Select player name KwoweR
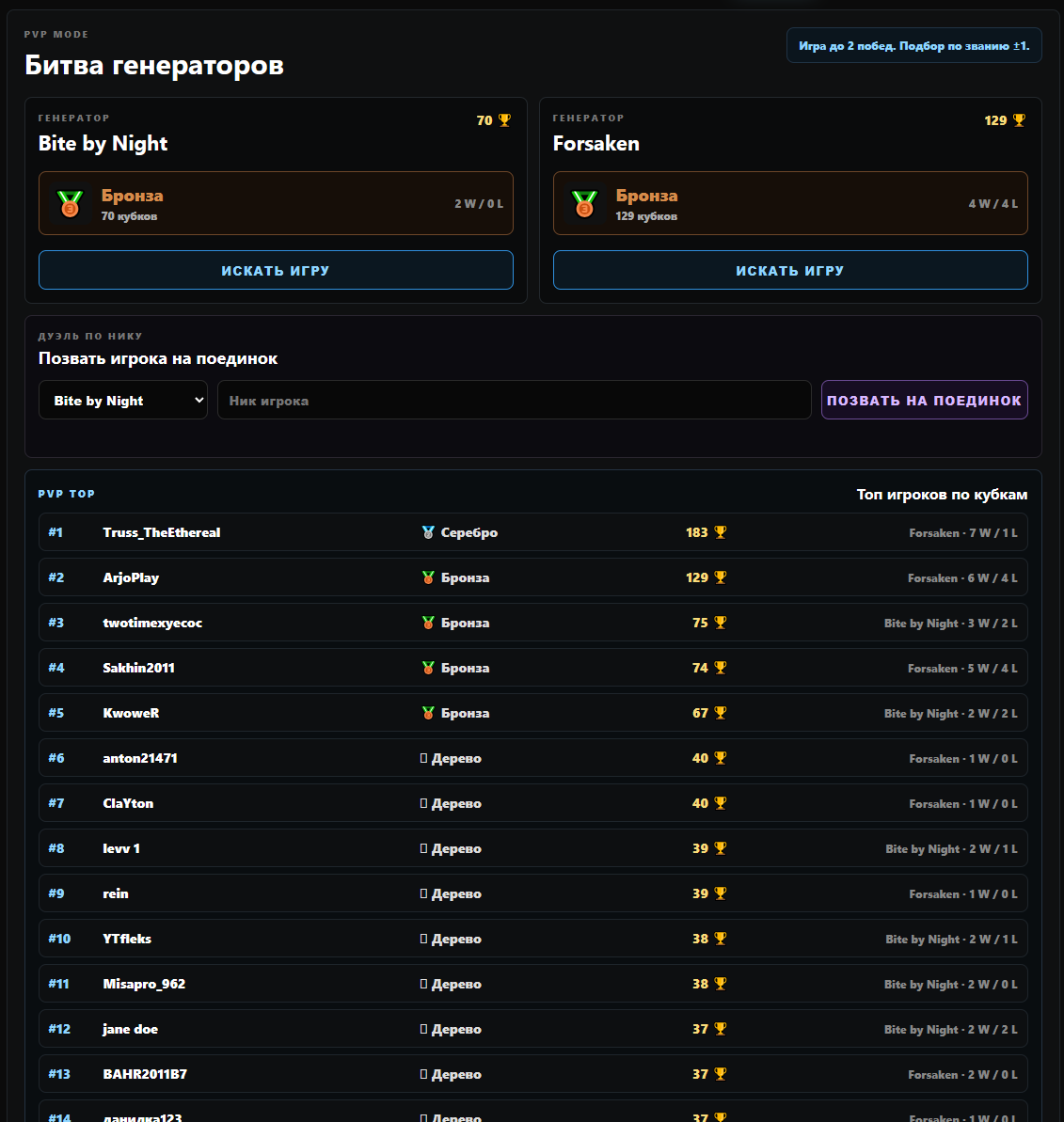 pos(131,713)
